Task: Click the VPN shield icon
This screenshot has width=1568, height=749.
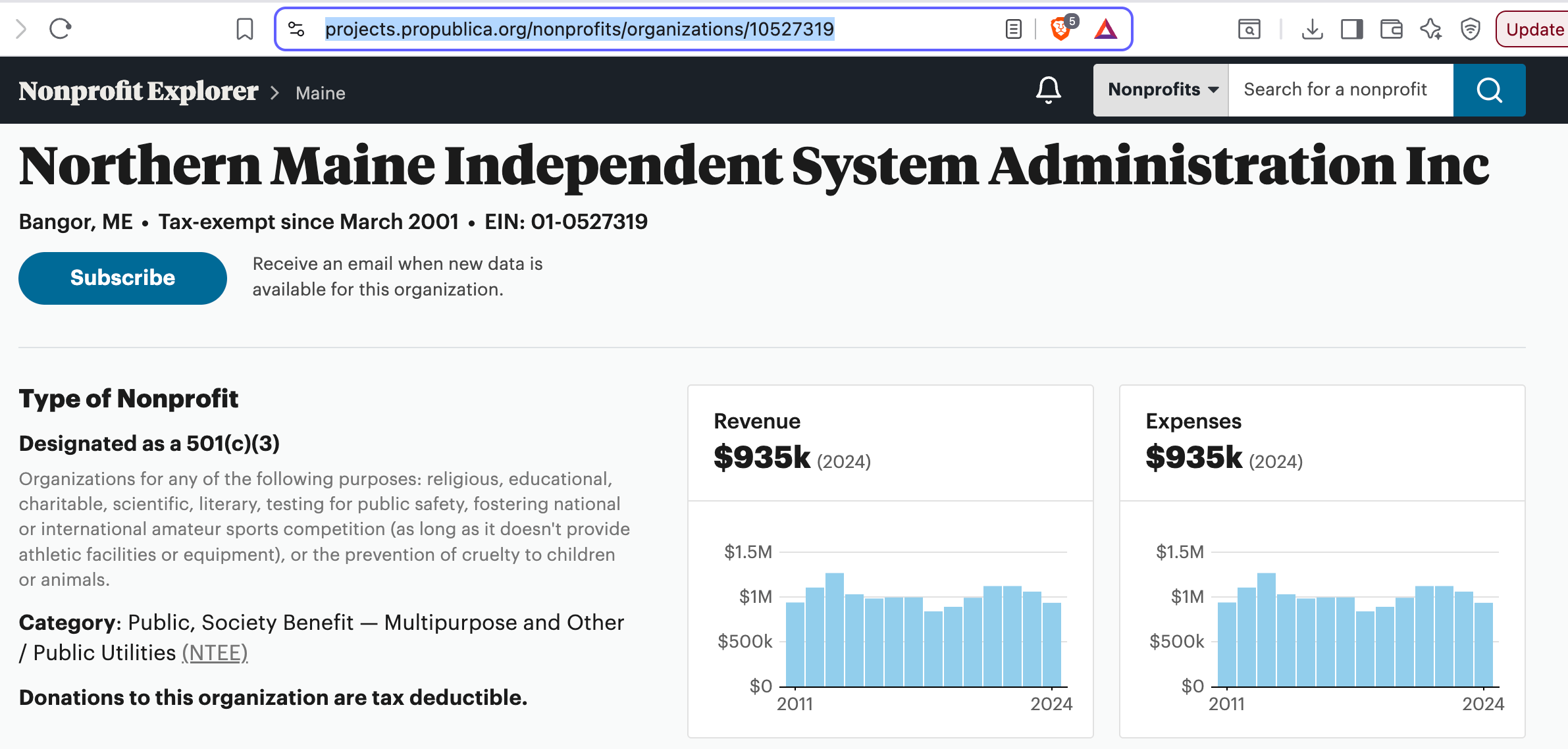Action: [1470, 29]
